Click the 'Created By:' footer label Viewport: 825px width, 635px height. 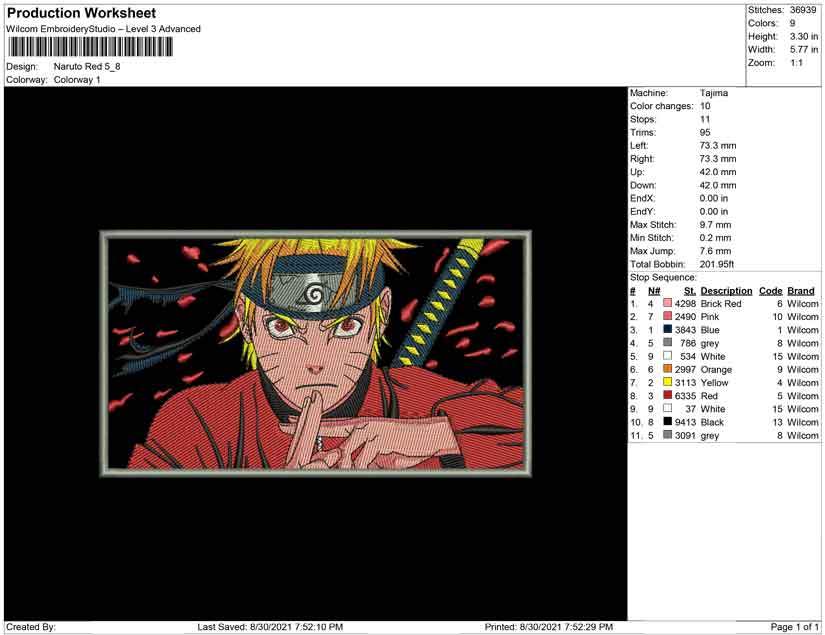pos(31,627)
